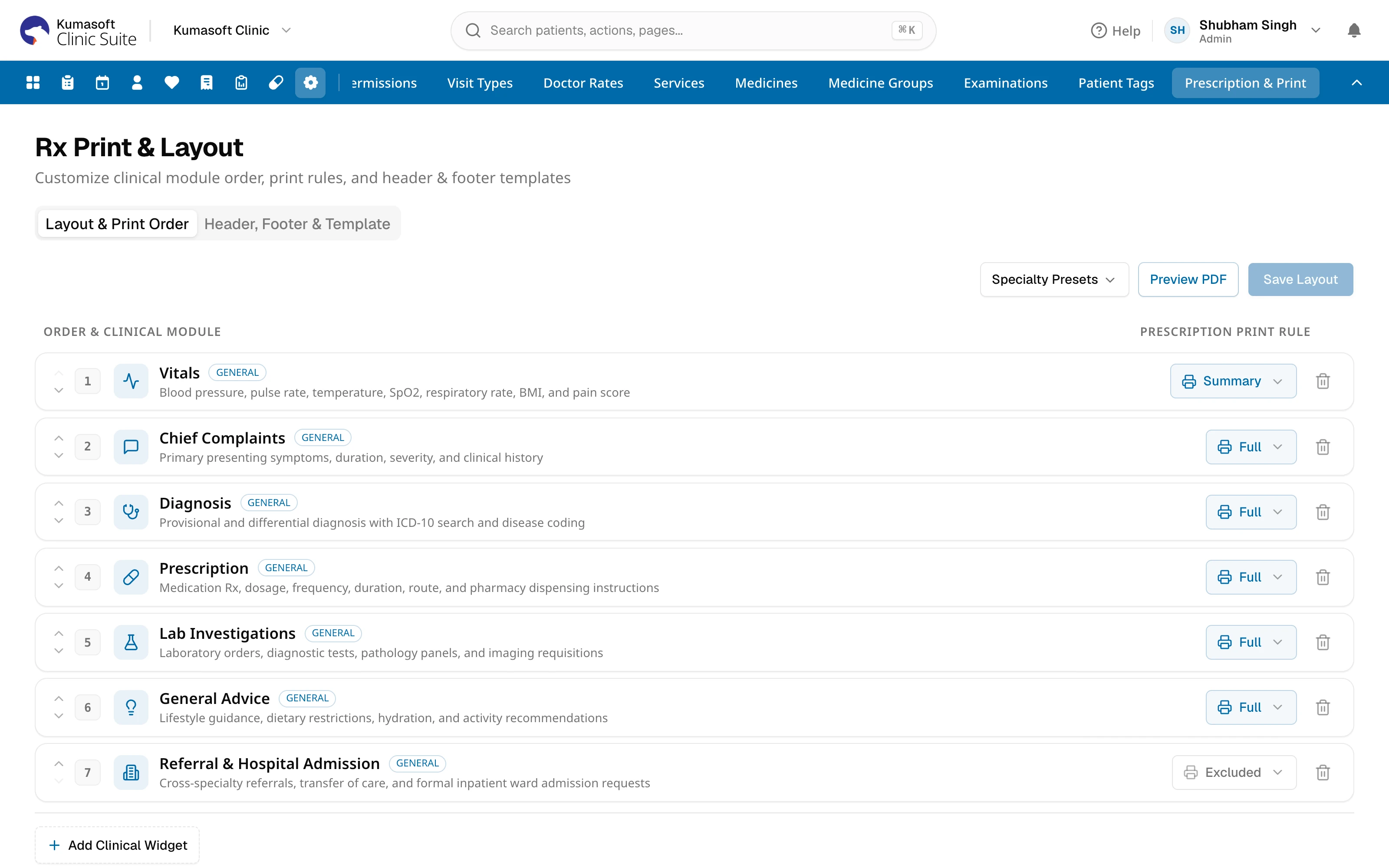Viewport: 1389px width, 868px height.
Task: Open the Examinations settings tab
Action: tap(1006, 82)
